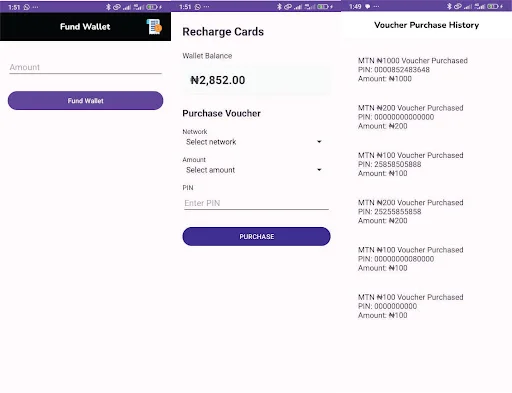
Task: Click the ₦2,852.00 wallet balance
Action: (218, 80)
